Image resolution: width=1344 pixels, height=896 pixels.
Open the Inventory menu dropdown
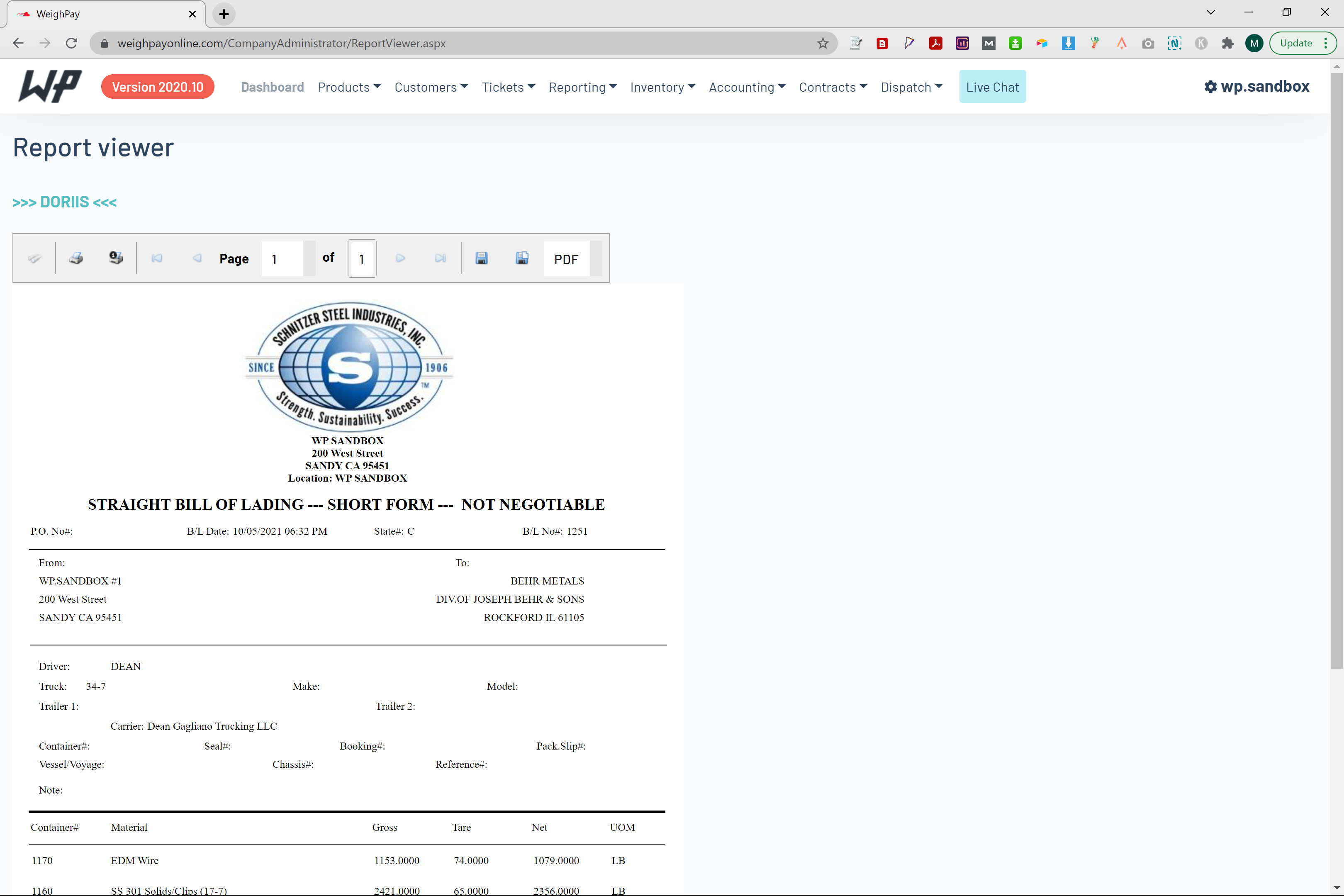pos(662,87)
